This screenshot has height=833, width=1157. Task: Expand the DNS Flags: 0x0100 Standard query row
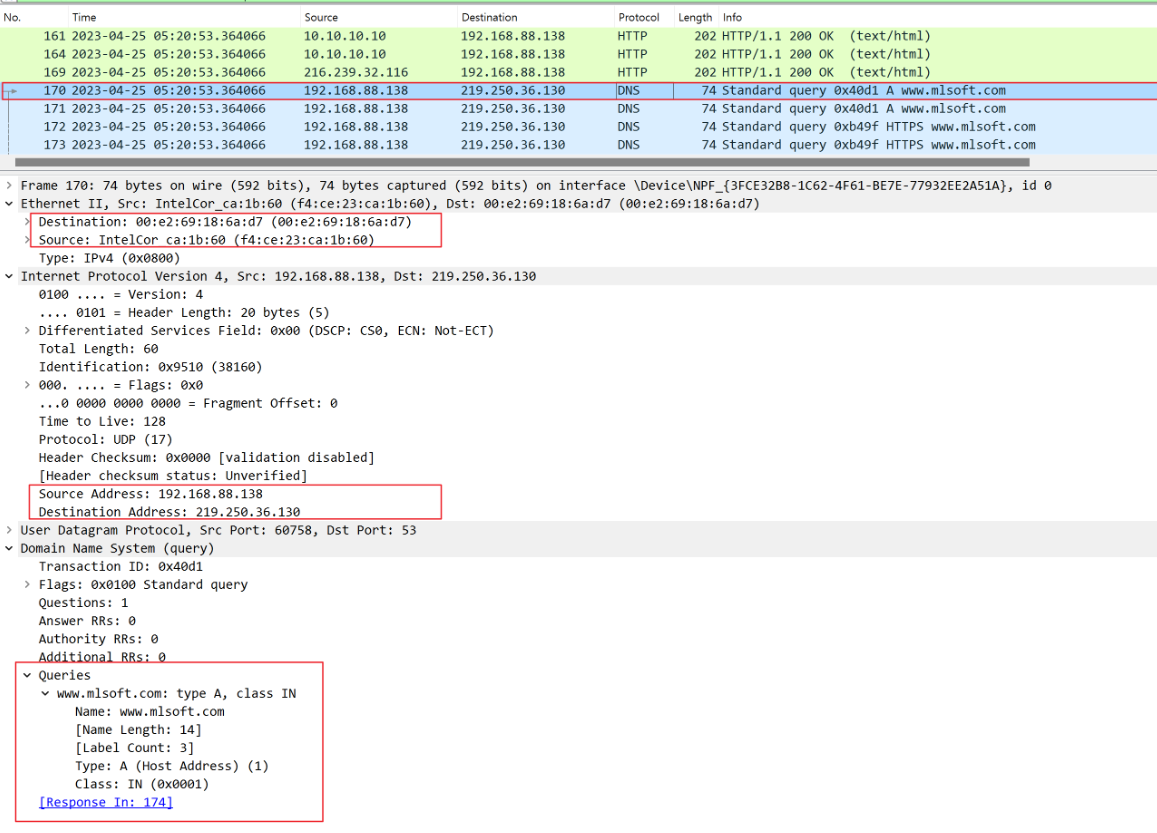pyautogui.click(x=27, y=584)
